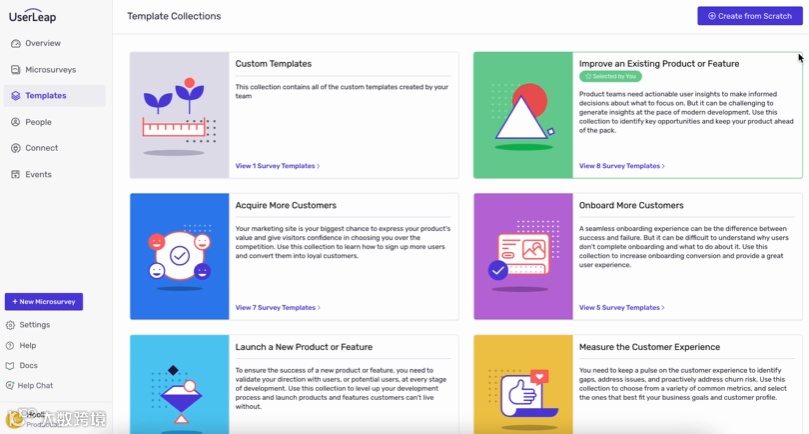Click the Connect sidebar icon
Screen dimensions: 809x434
(15, 148)
